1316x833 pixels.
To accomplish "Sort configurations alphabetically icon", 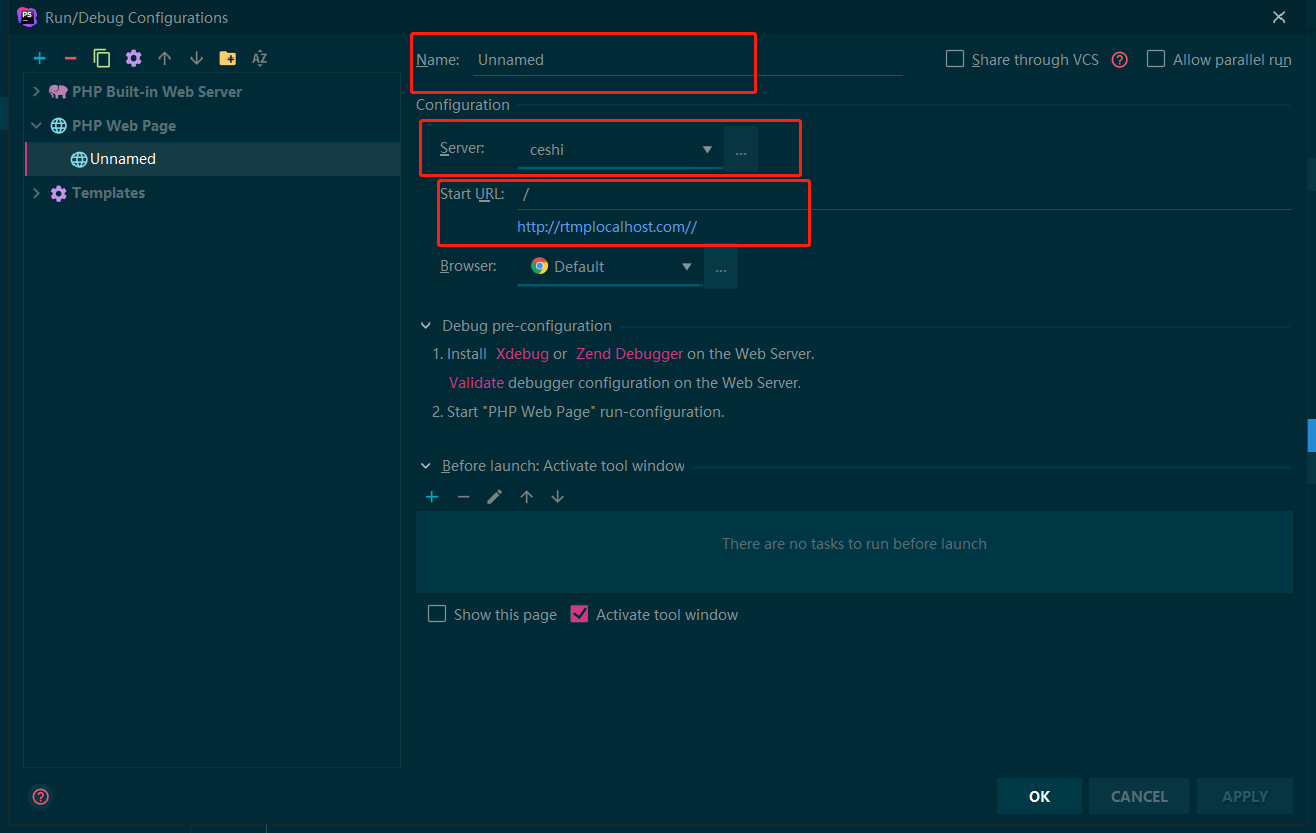I will [259, 59].
